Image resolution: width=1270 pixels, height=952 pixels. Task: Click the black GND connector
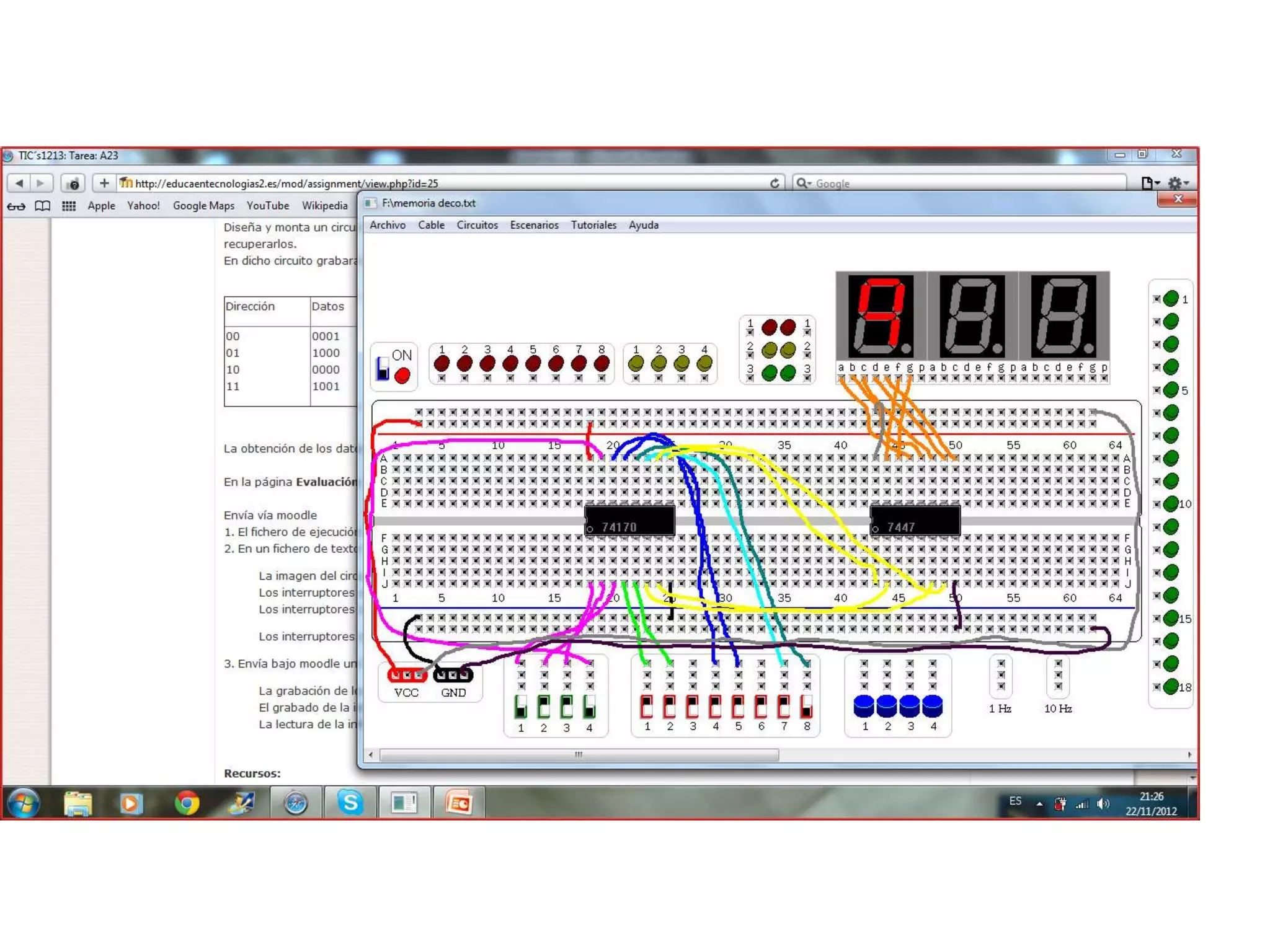click(x=453, y=675)
